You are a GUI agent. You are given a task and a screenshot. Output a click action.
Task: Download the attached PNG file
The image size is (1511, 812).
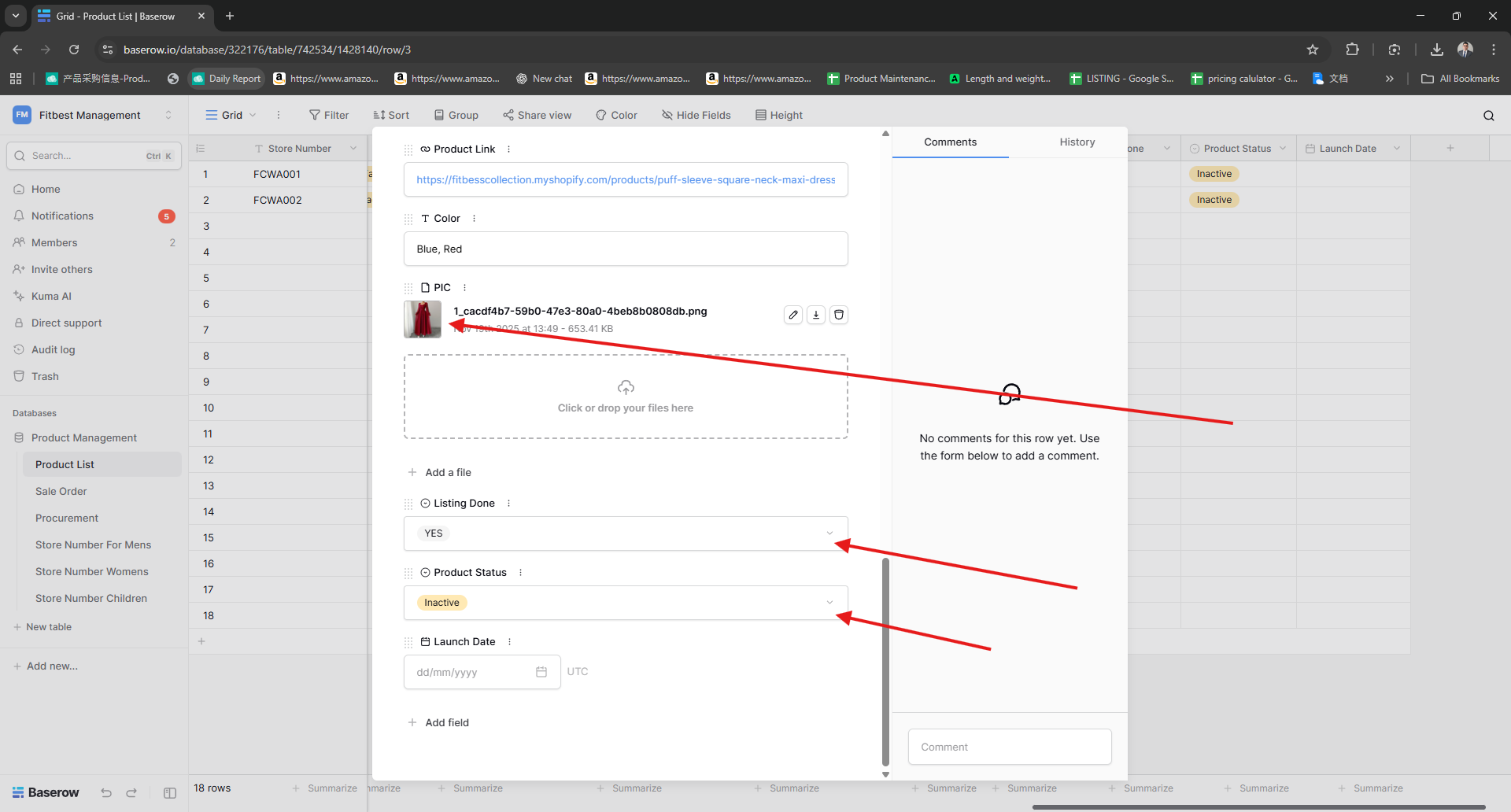pyautogui.click(x=816, y=315)
